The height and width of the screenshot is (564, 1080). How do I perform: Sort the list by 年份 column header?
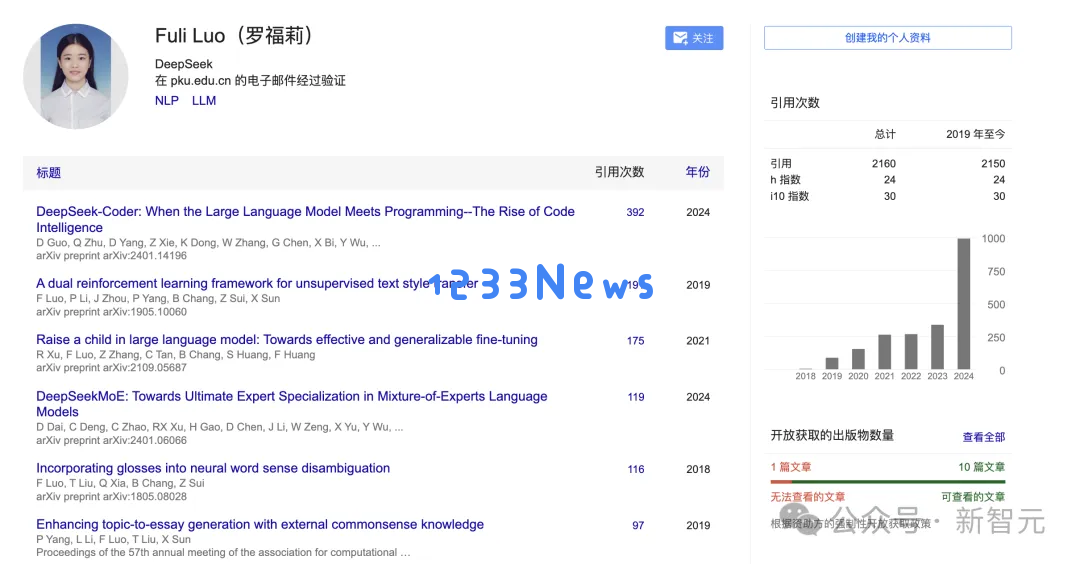point(697,172)
